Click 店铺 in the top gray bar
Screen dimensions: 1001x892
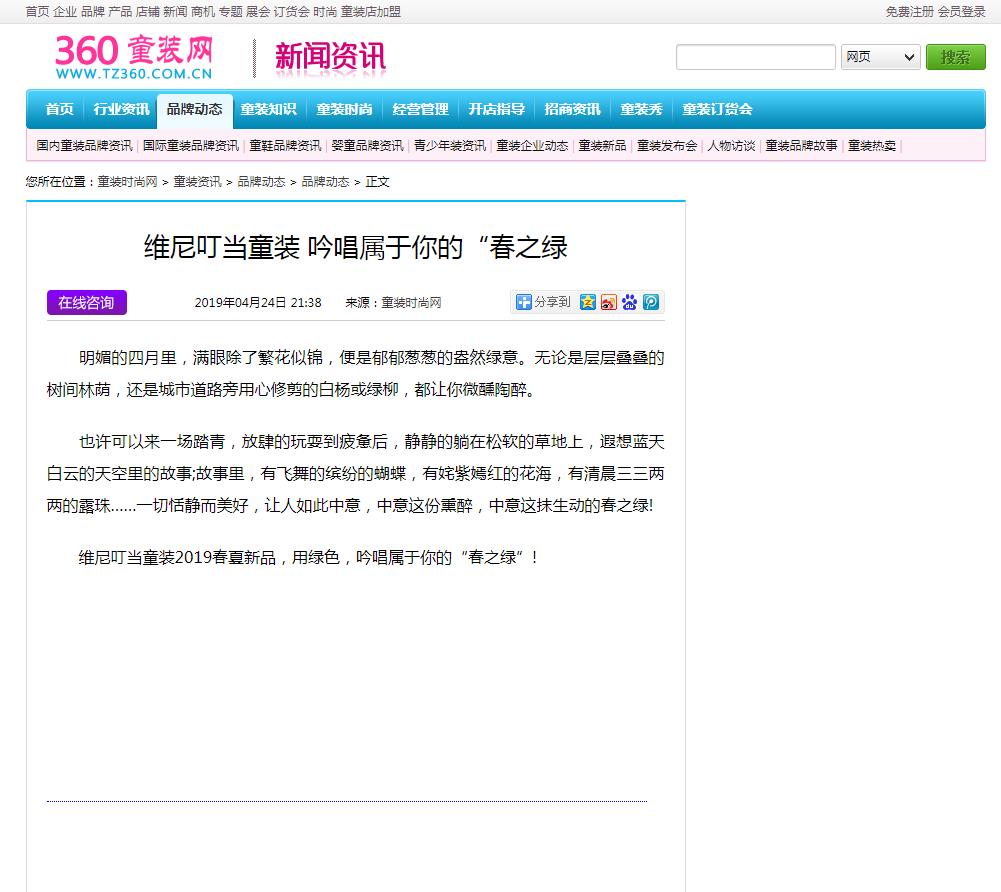click(x=147, y=11)
